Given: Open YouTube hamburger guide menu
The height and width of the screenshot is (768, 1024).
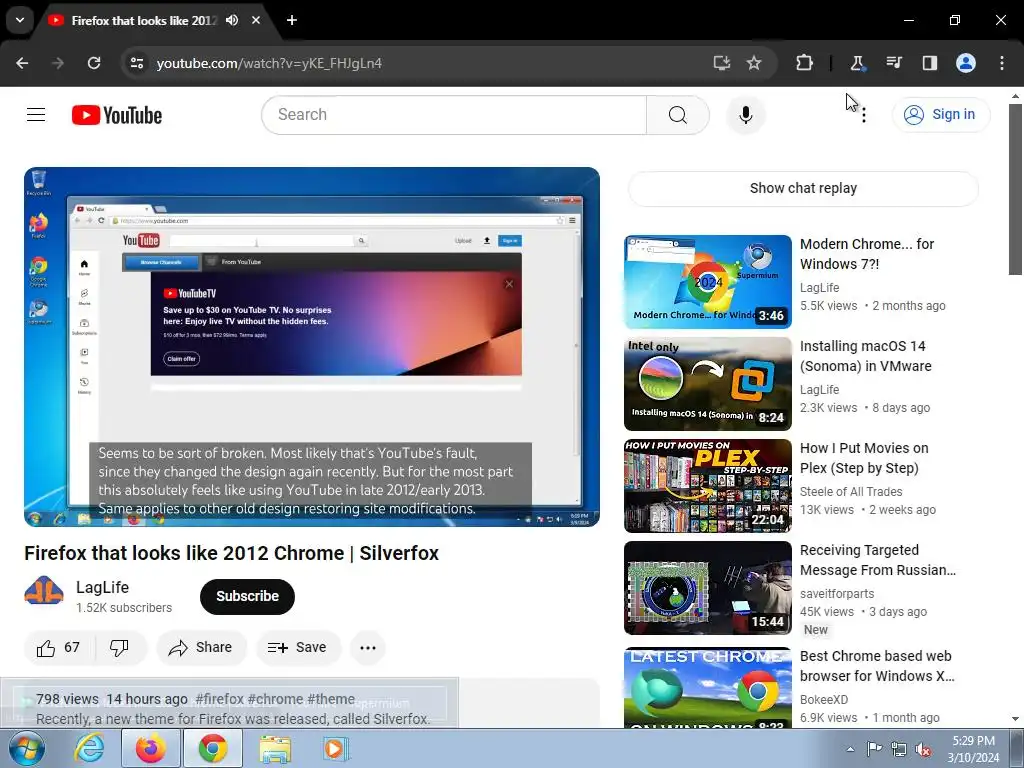Looking at the screenshot, I should [36, 115].
